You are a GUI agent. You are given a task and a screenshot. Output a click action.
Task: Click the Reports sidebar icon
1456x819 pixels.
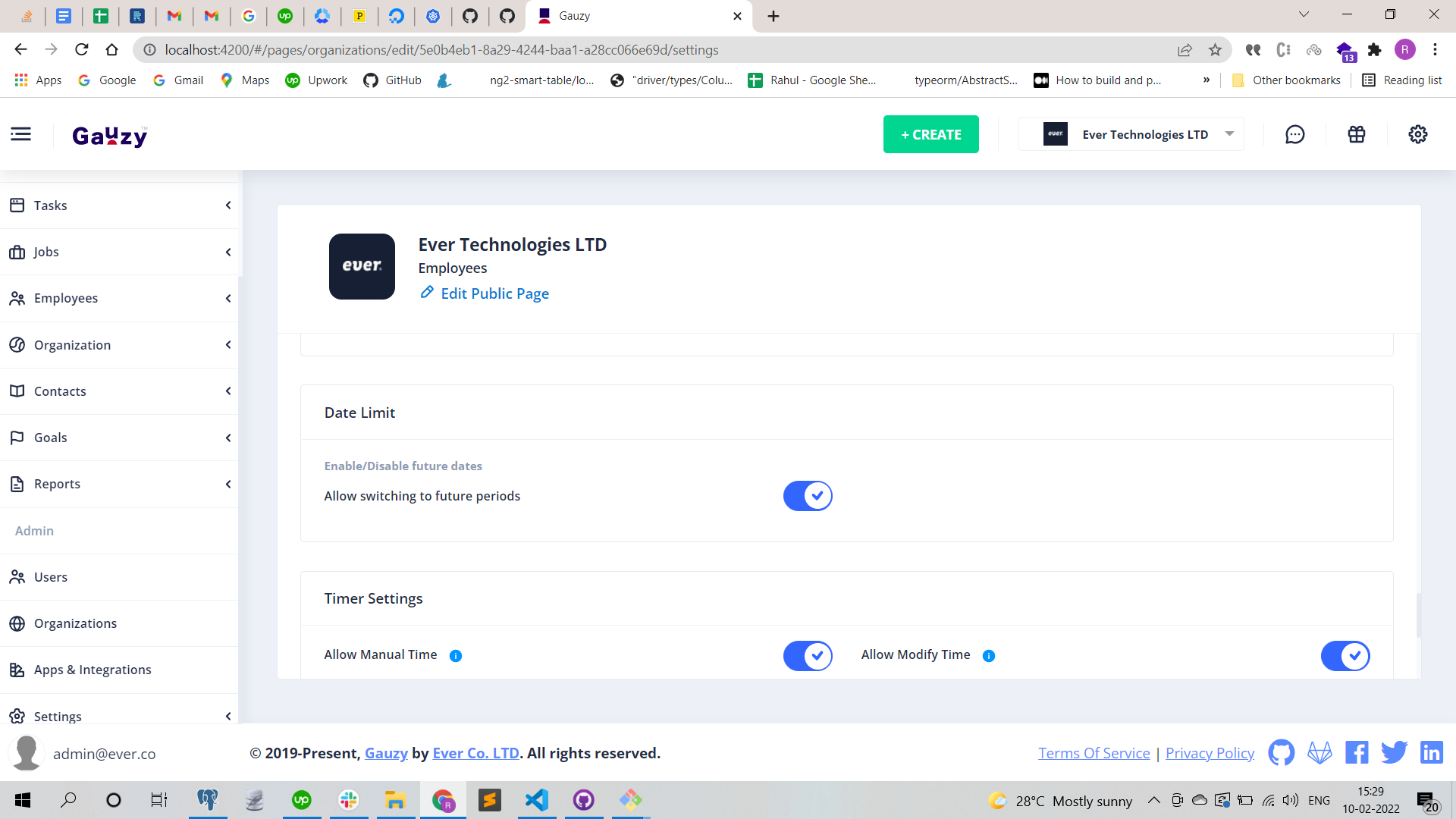[x=17, y=484]
